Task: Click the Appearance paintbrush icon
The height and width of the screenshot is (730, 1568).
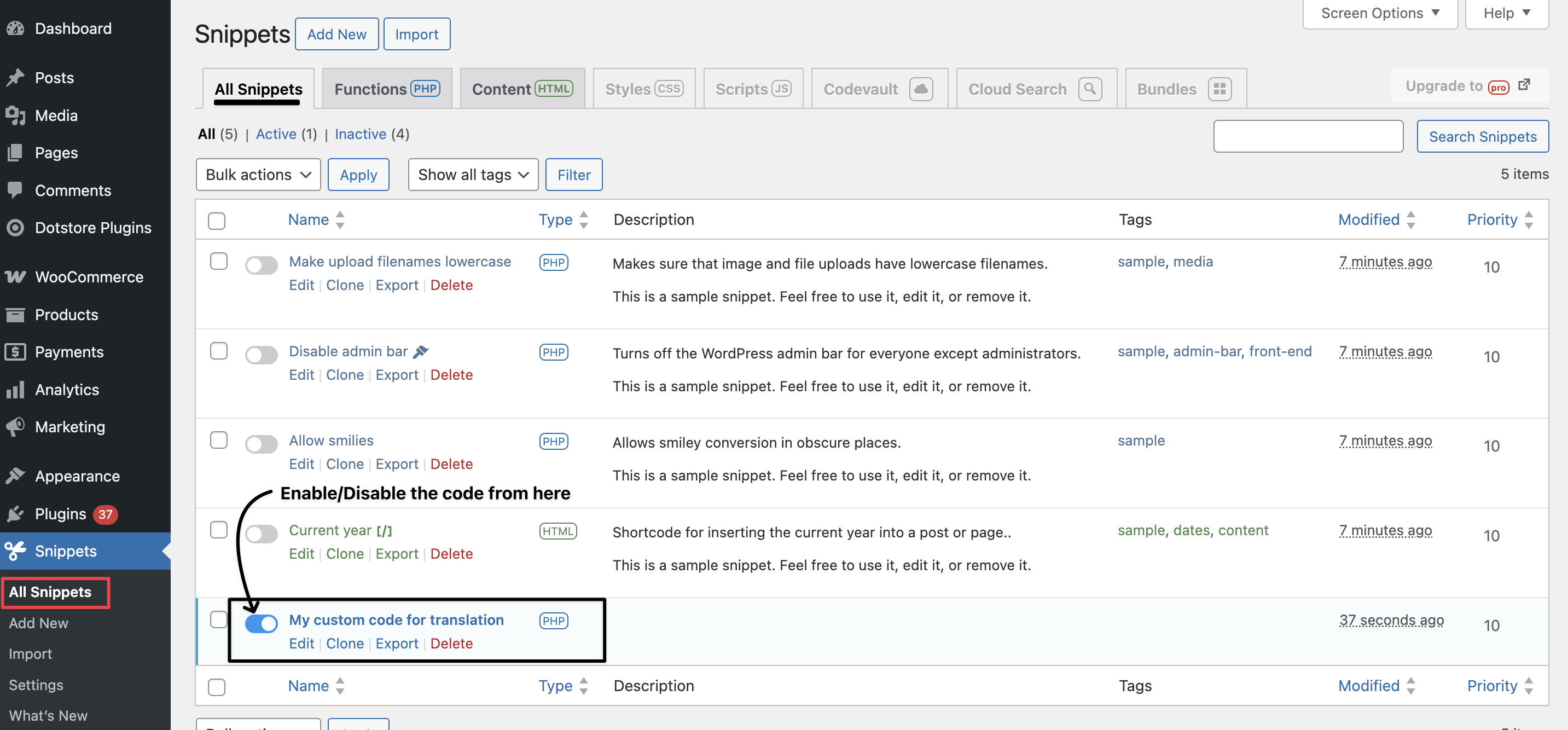Action: point(15,476)
